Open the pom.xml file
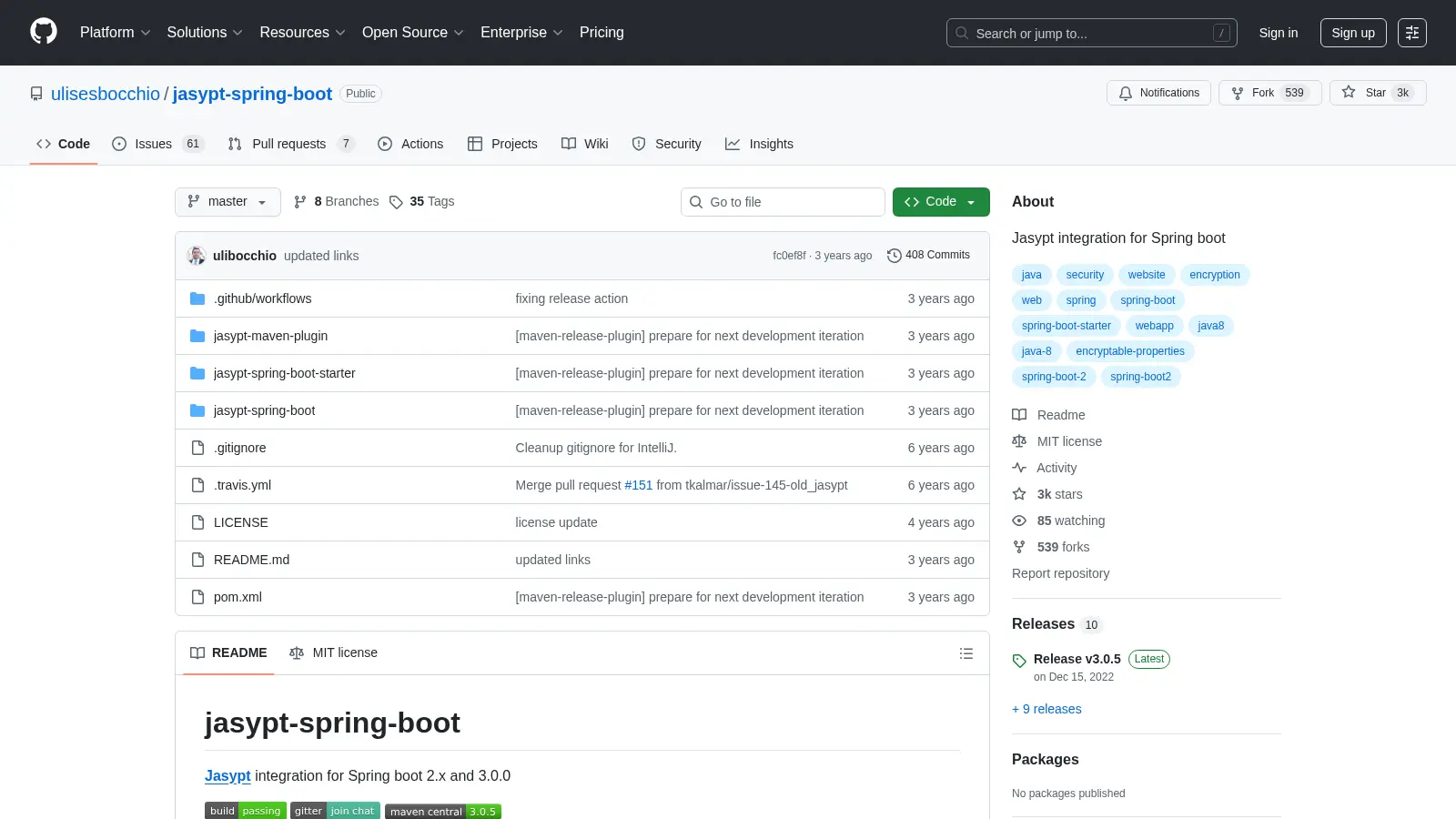Image resolution: width=1456 pixels, height=819 pixels. coord(238,597)
